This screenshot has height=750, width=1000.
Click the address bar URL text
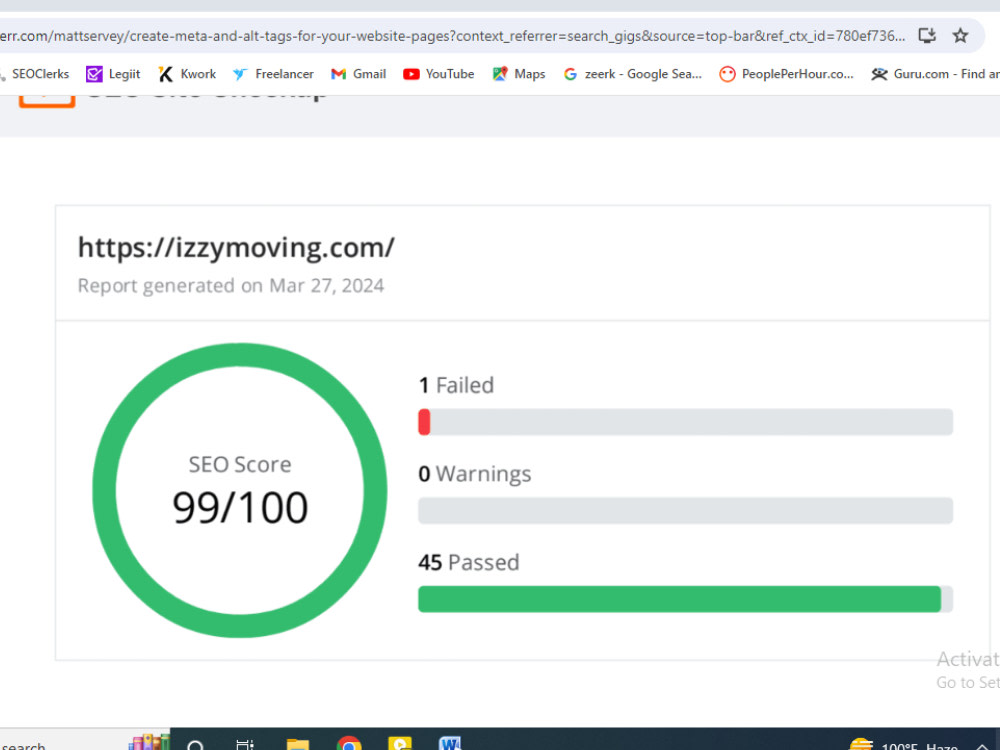pos(452,36)
